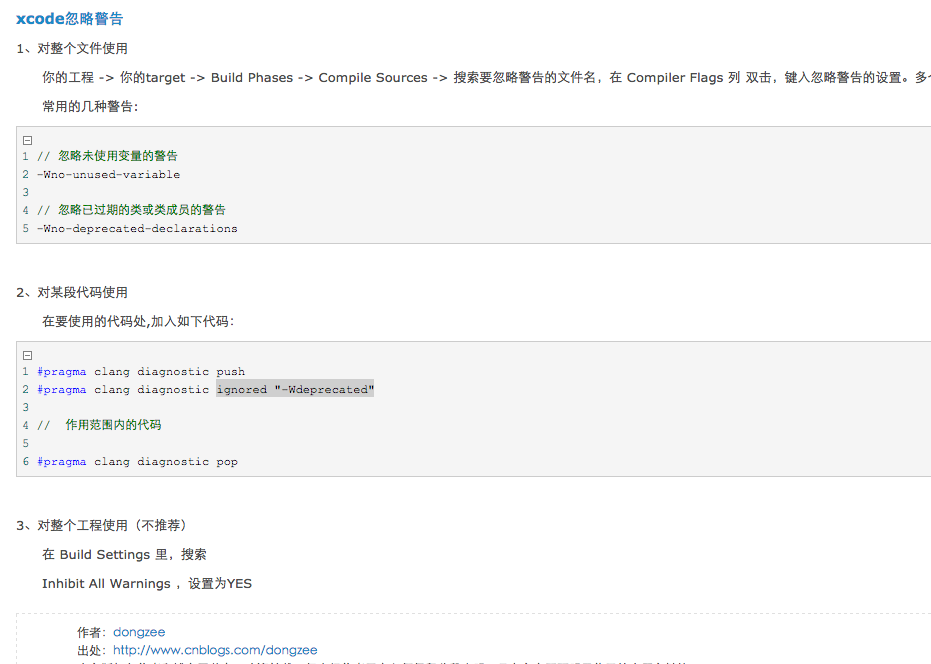Click 'Build Phases' in the instruction paragraph
The image size is (931, 664).
[252, 78]
